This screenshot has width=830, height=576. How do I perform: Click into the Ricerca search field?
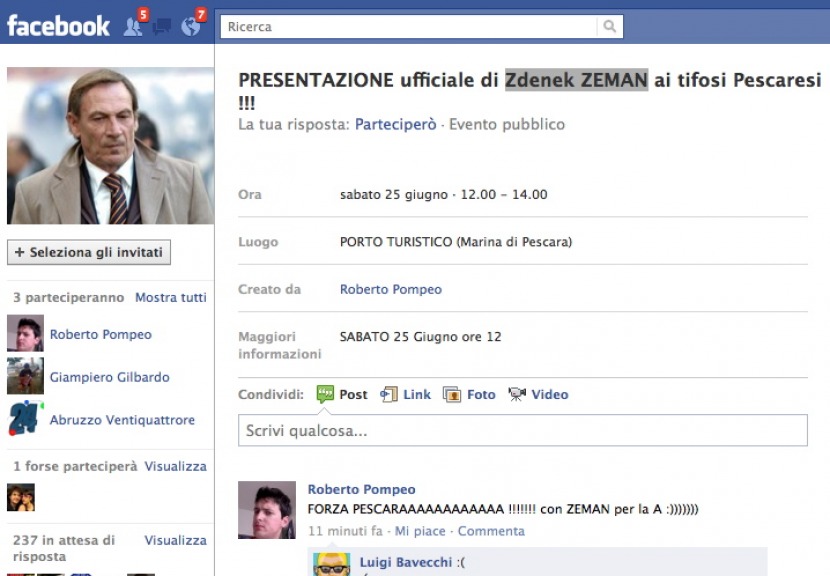pos(409,26)
